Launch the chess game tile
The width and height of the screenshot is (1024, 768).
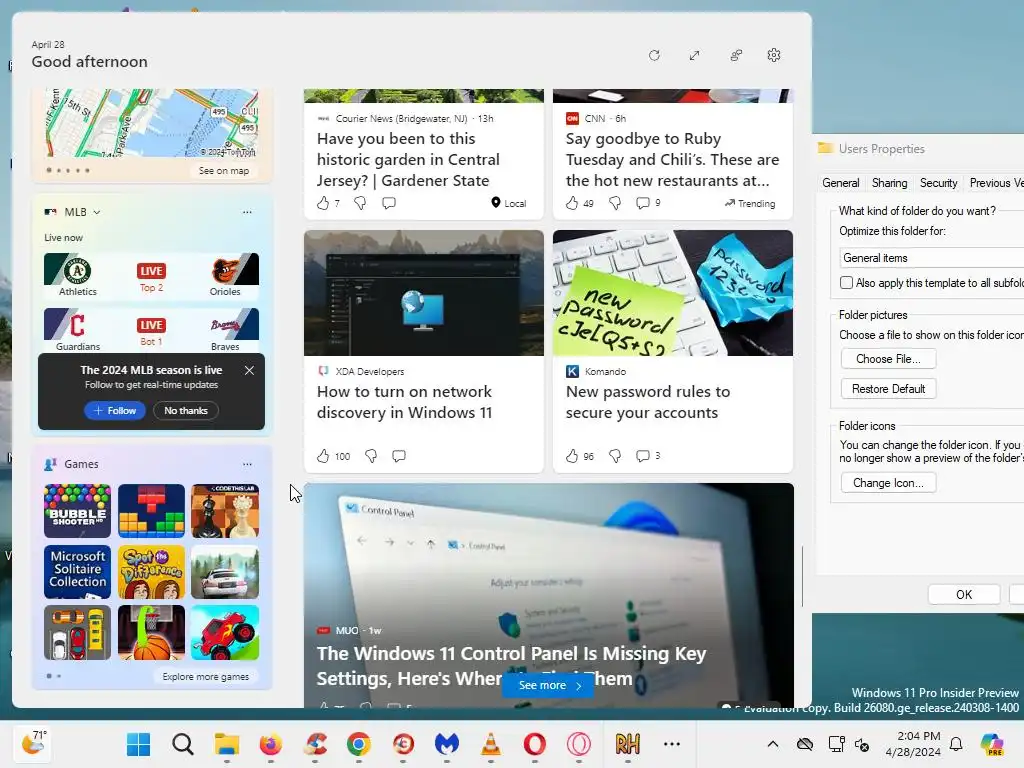(x=225, y=511)
